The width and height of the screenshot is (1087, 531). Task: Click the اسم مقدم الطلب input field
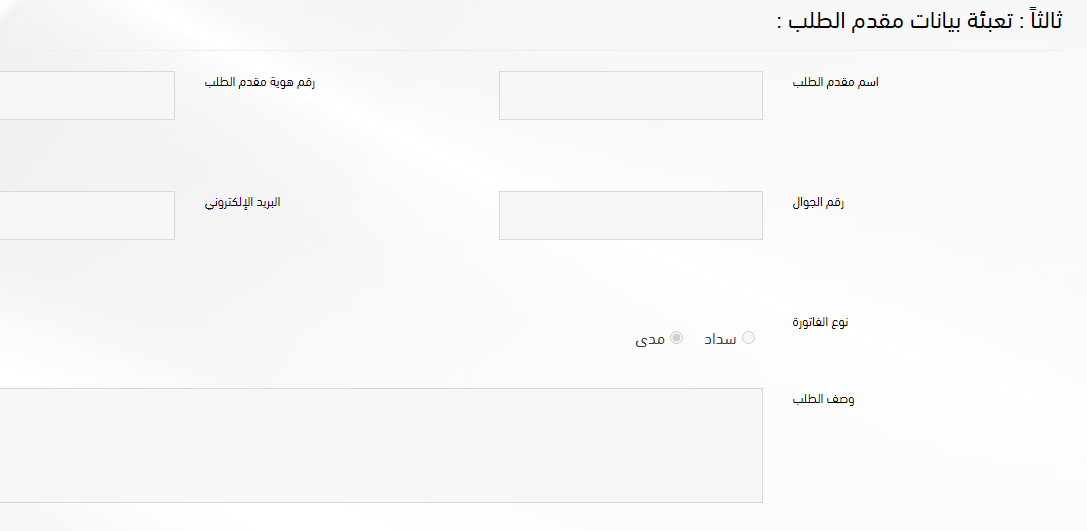click(630, 96)
